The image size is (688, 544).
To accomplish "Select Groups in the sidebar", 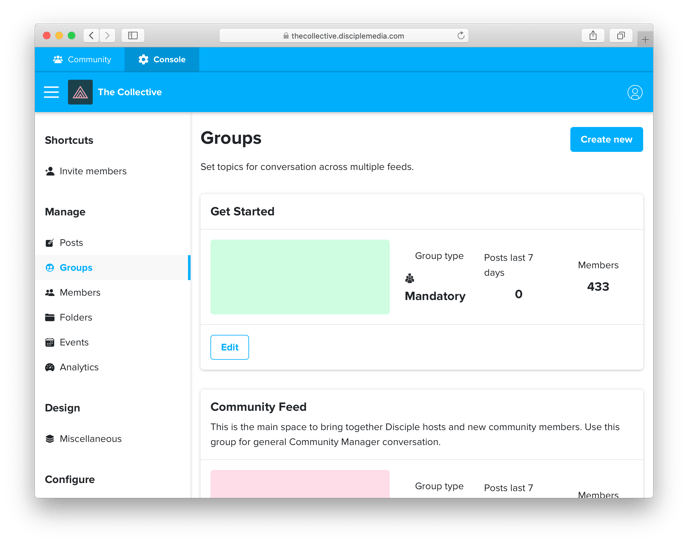I will 112,268.
